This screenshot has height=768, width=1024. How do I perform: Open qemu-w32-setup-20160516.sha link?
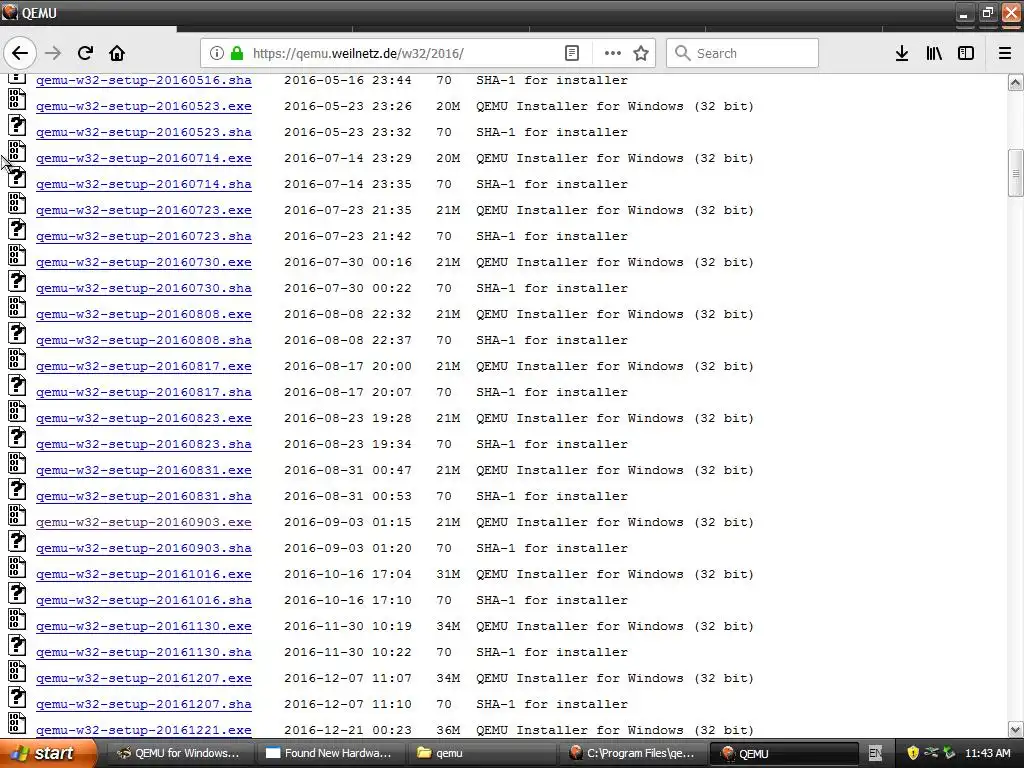pyautogui.click(x=144, y=80)
